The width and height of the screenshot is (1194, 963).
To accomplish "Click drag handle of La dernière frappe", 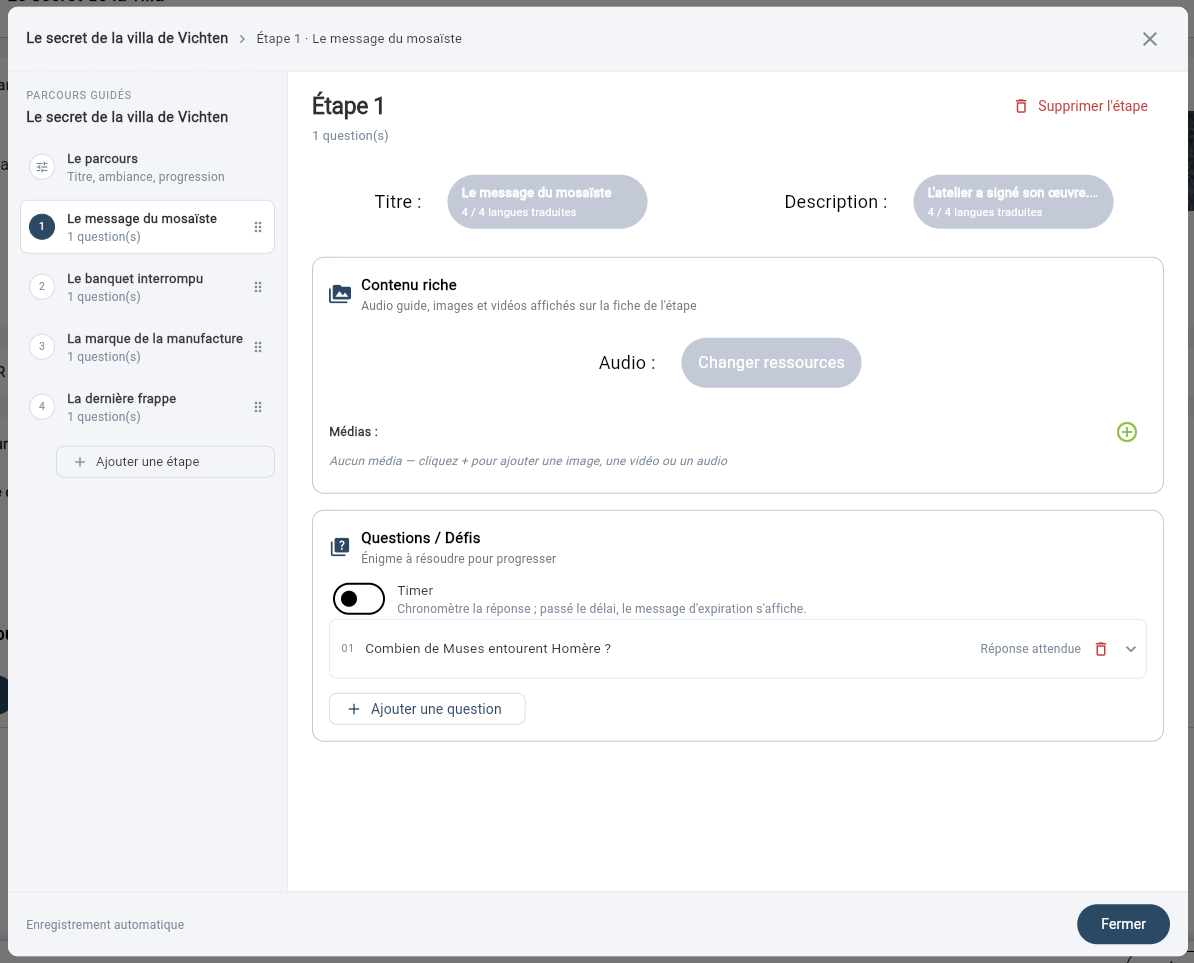I will pos(257,407).
